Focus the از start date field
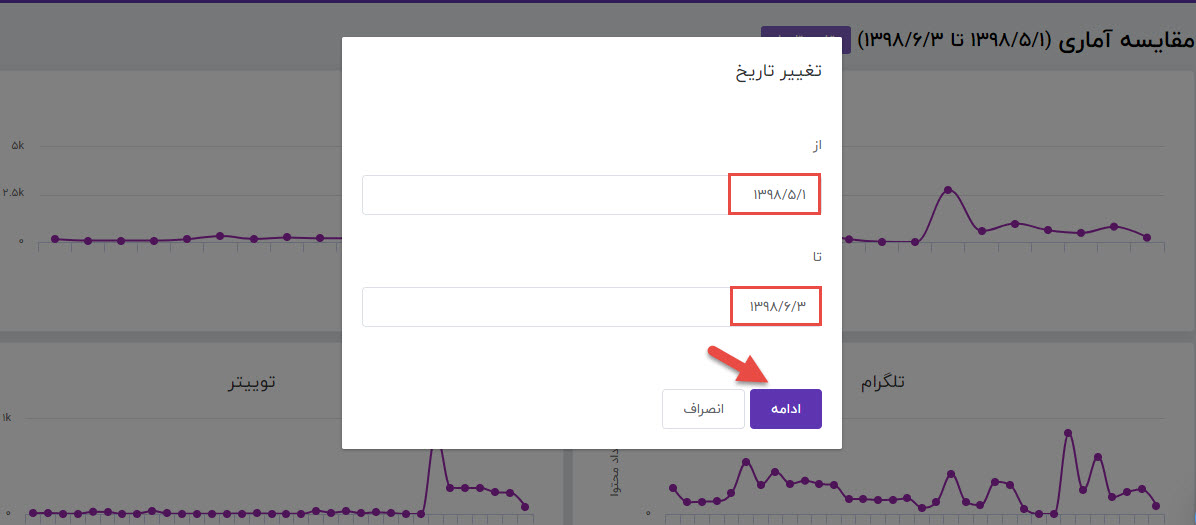This screenshot has width=1196, height=525. pos(591,195)
